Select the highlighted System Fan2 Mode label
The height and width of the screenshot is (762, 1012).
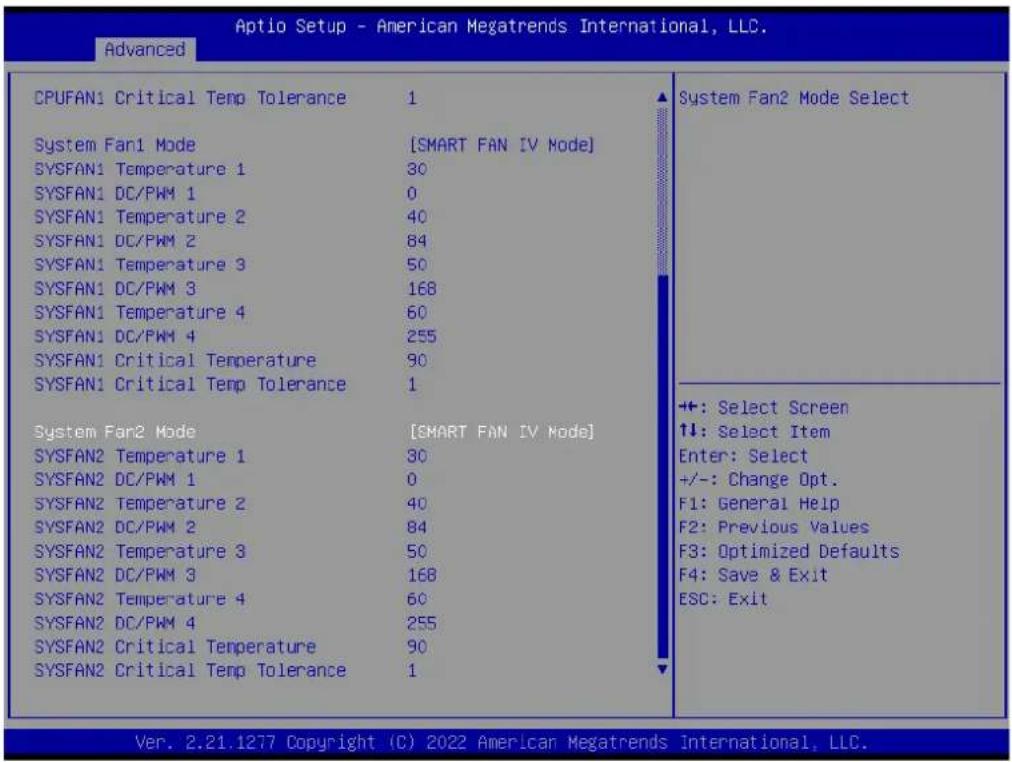[x=115, y=432]
